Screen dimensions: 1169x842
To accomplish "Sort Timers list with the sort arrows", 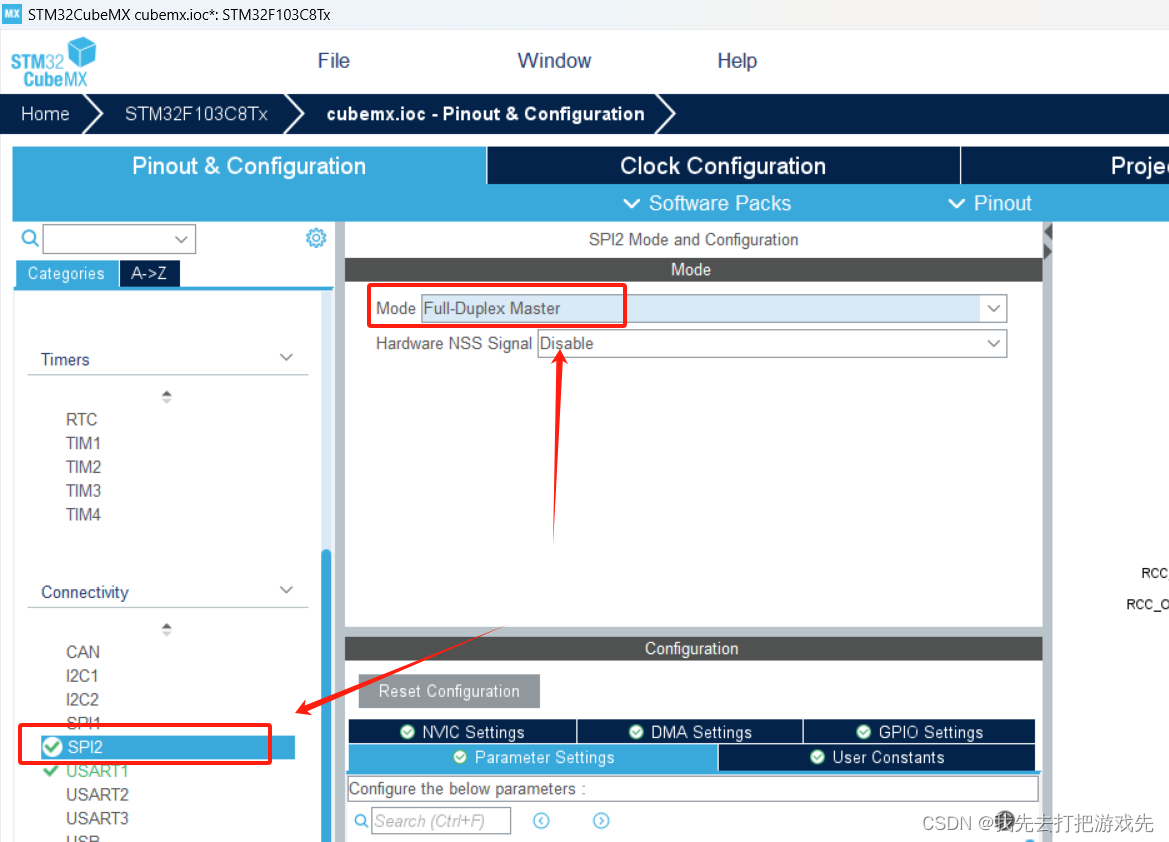I will 167,397.
